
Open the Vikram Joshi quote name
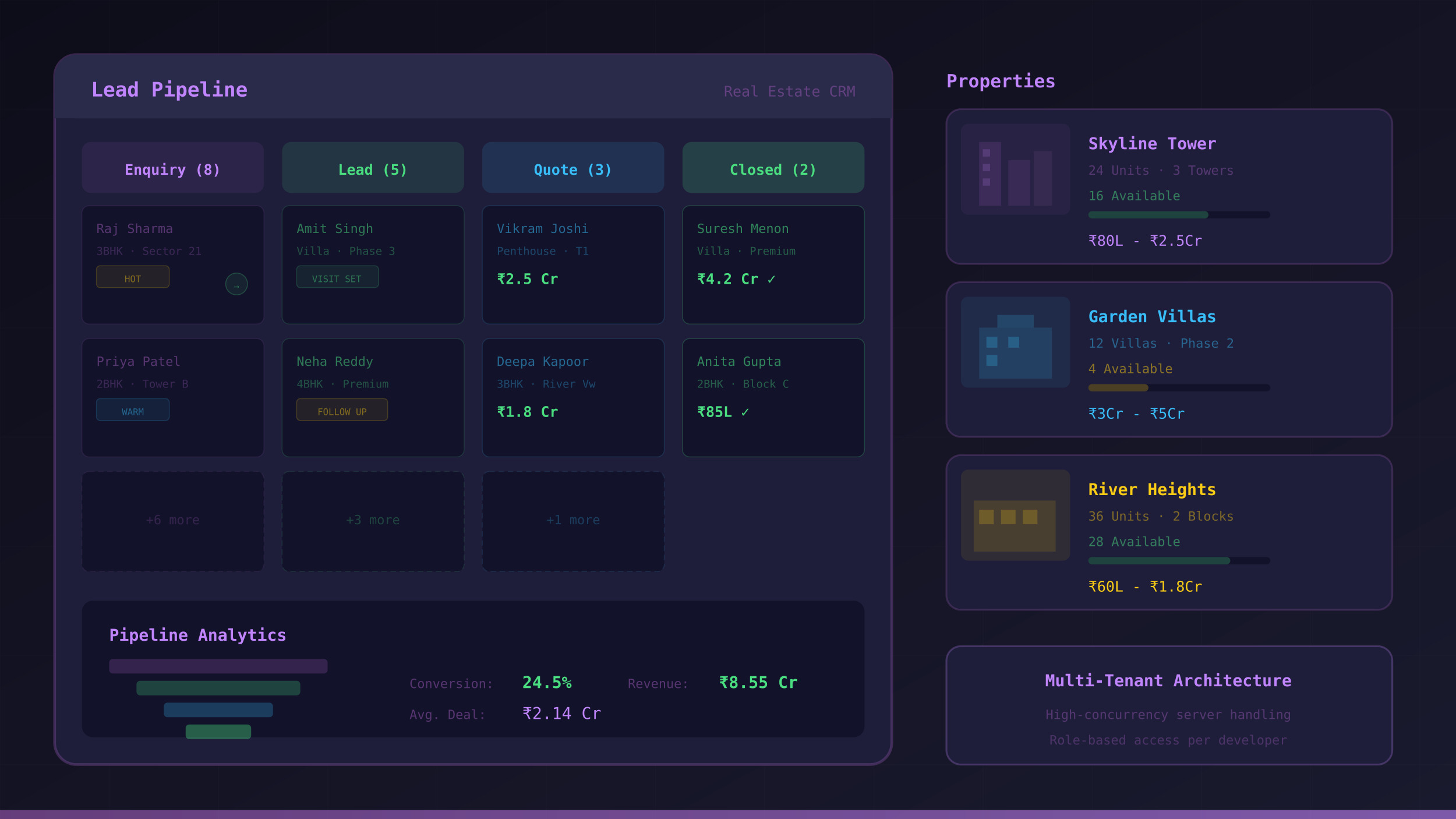(x=542, y=229)
